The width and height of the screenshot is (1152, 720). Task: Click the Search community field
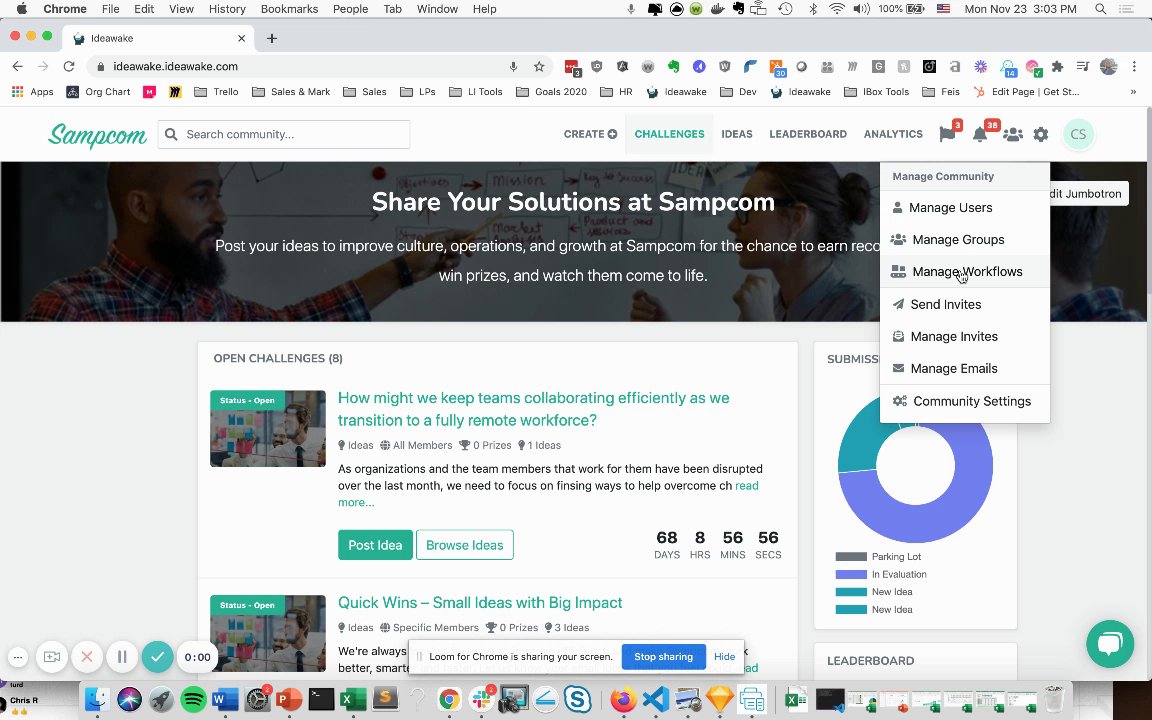tap(284, 134)
